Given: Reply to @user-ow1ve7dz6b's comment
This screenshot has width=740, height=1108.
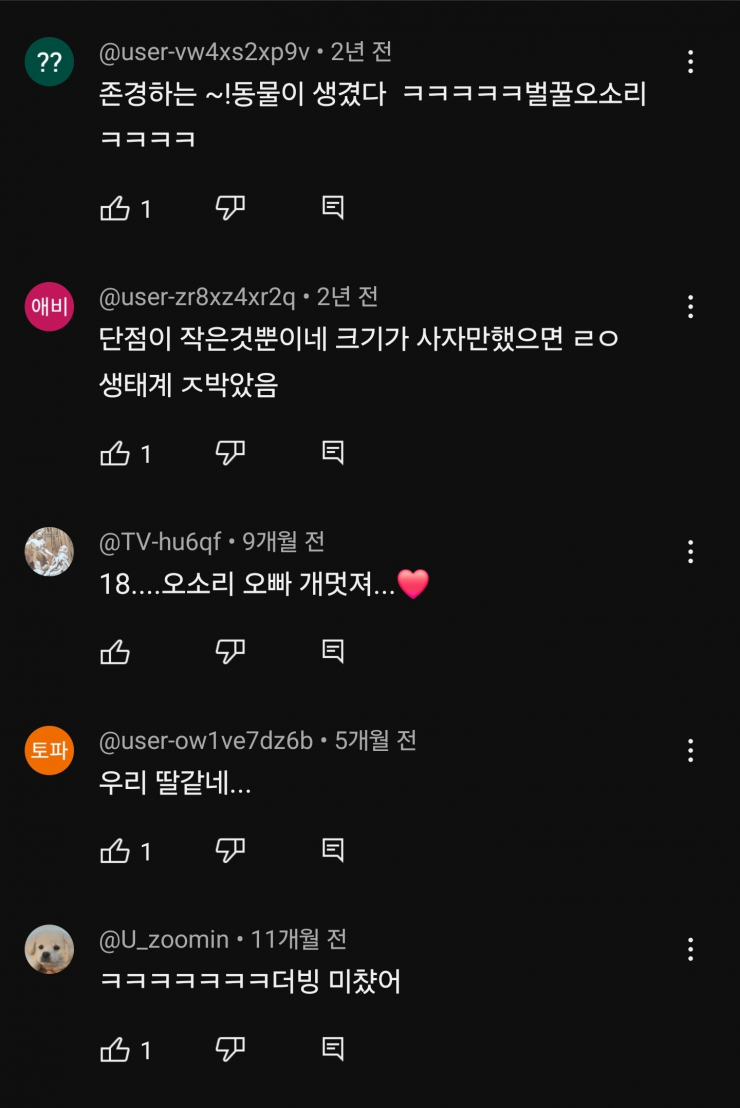Looking at the screenshot, I should pyautogui.click(x=332, y=849).
